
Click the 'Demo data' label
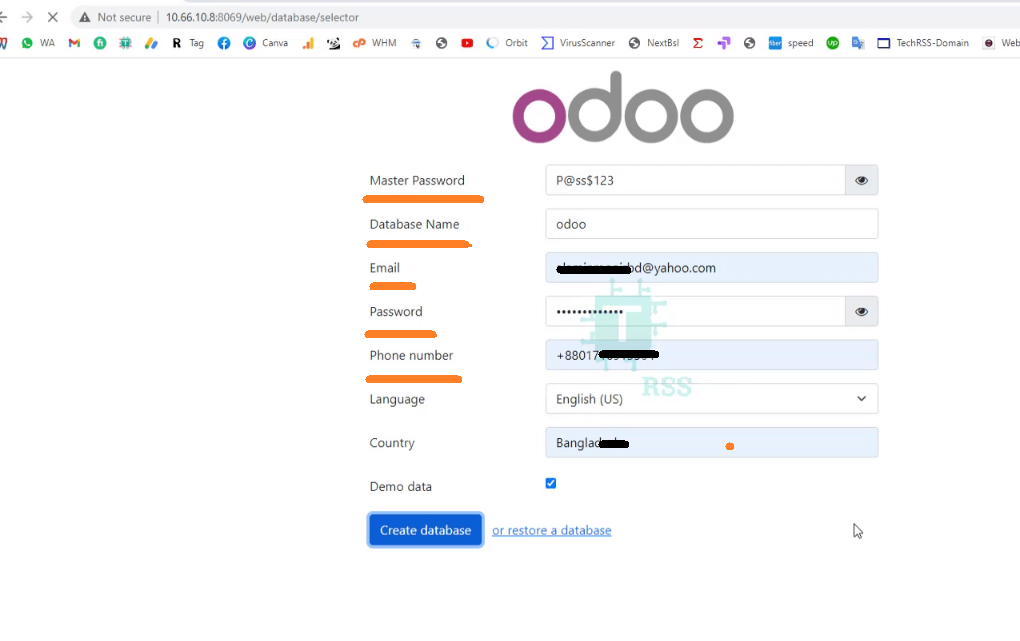pos(401,486)
